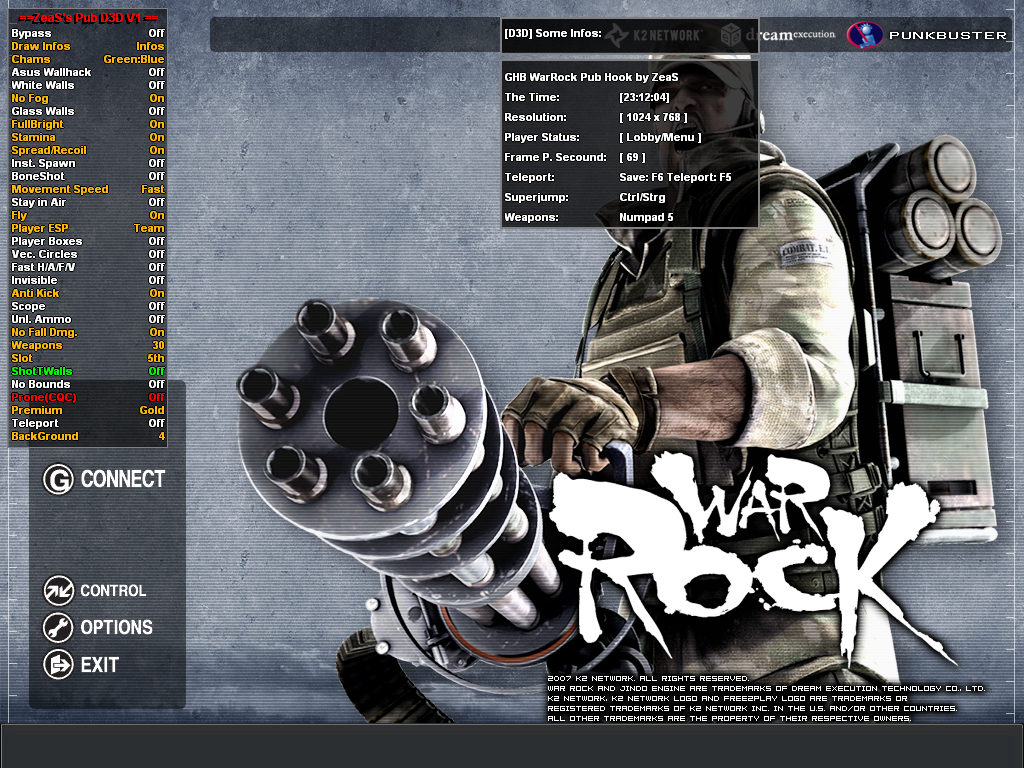This screenshot has height=768, width=1024.
Task: Click the G icon beside CONNECT
Action: point(58,479)
